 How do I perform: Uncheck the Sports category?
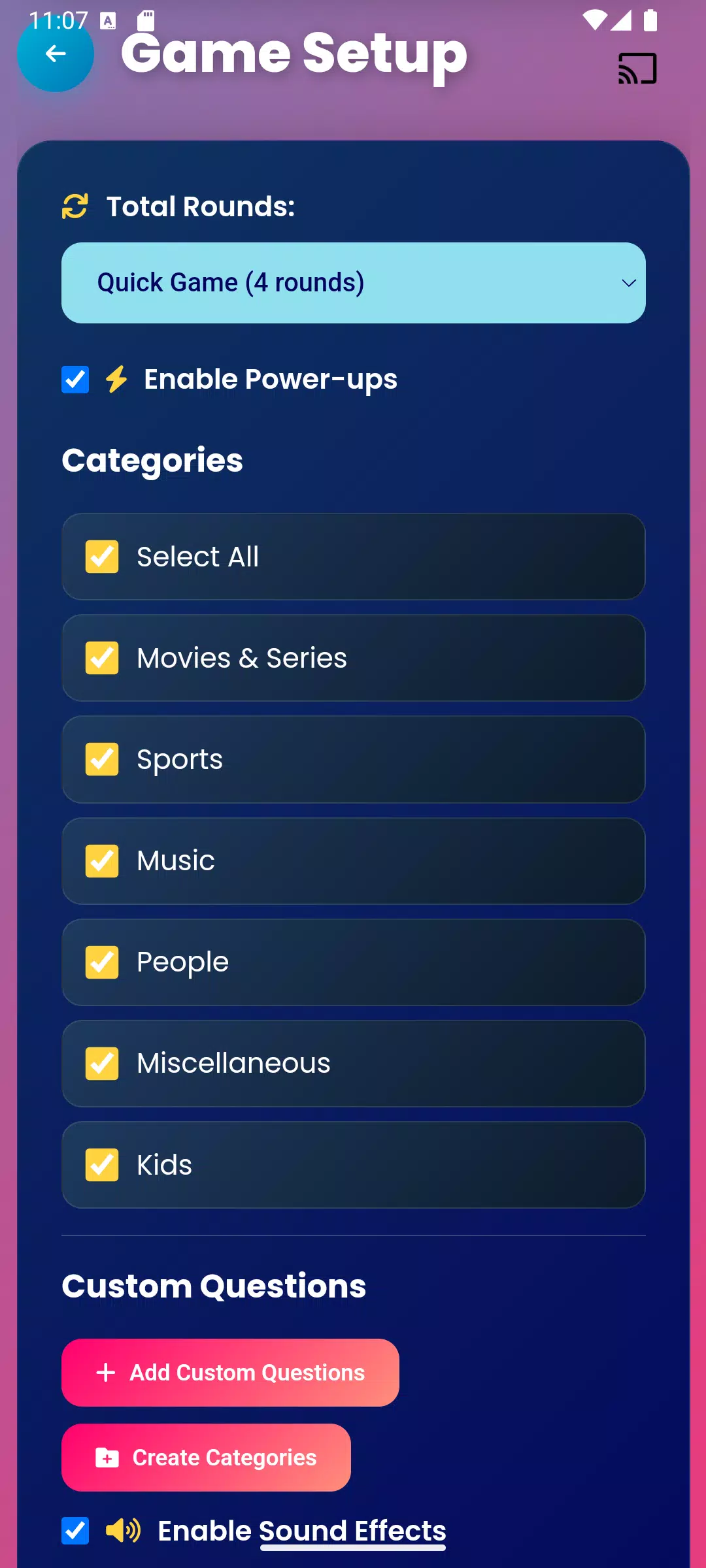point(102,759)
